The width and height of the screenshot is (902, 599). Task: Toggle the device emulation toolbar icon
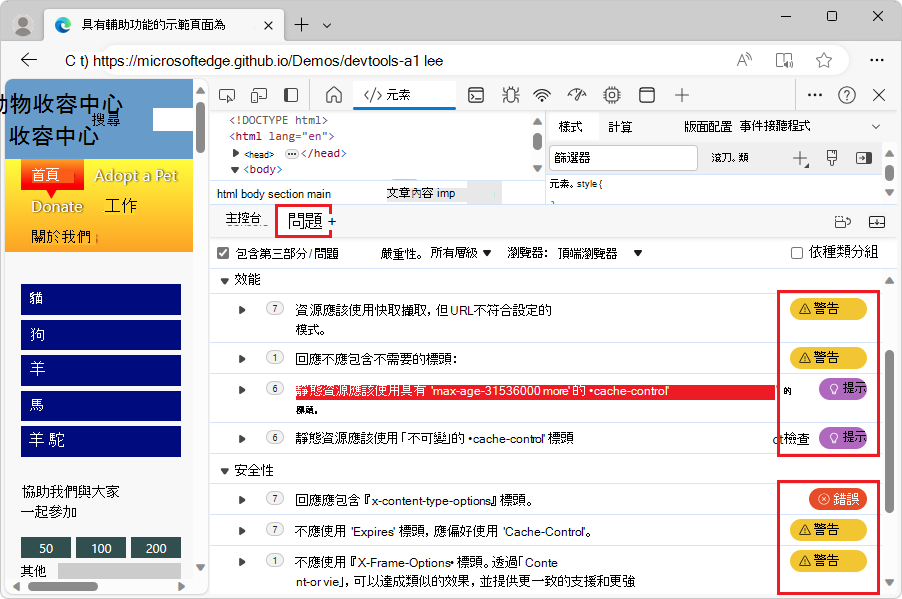pos(258,97)
